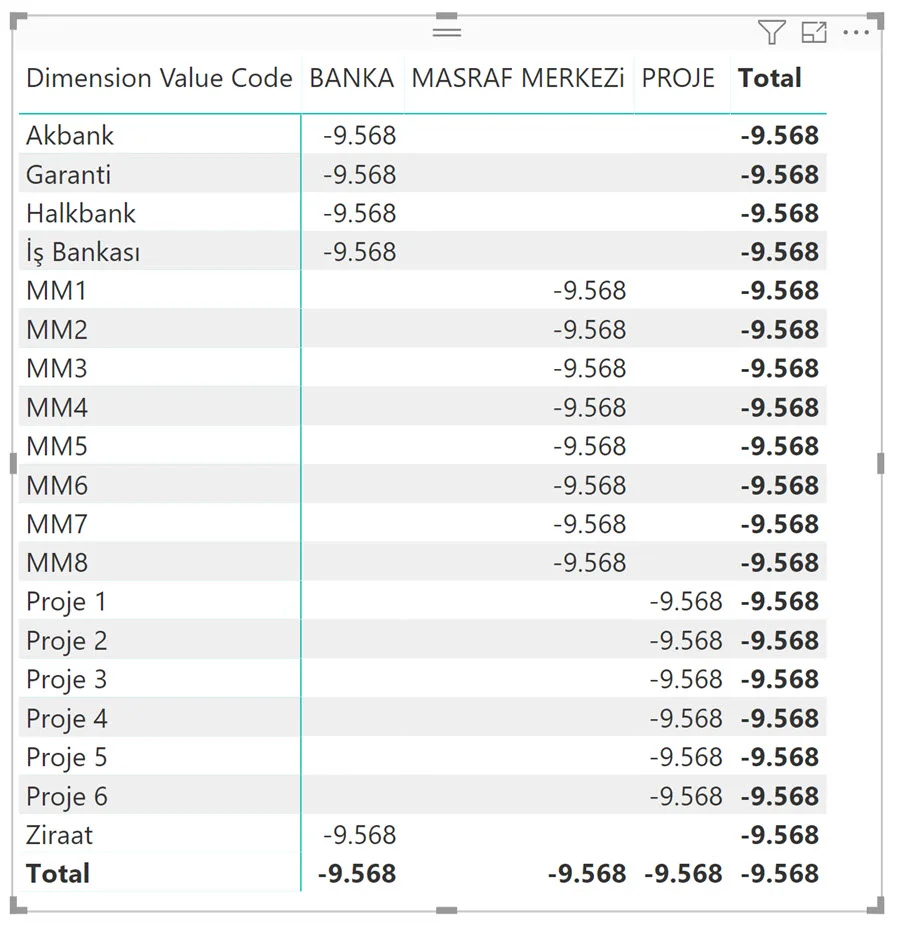Select the Halkbank row label

coord(81,213)
